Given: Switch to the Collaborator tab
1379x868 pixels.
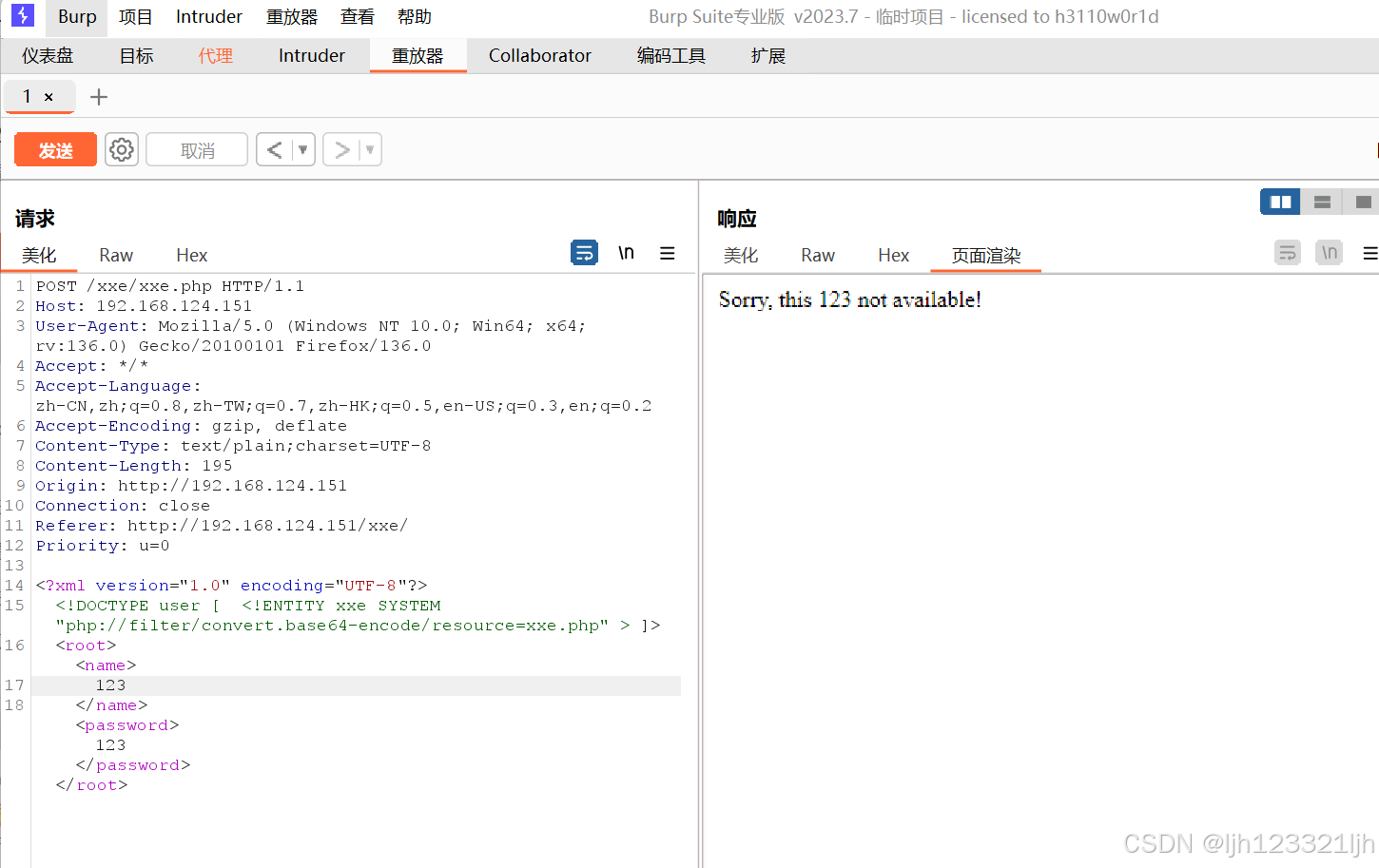Looking at the screenshot, I should 540,55.
